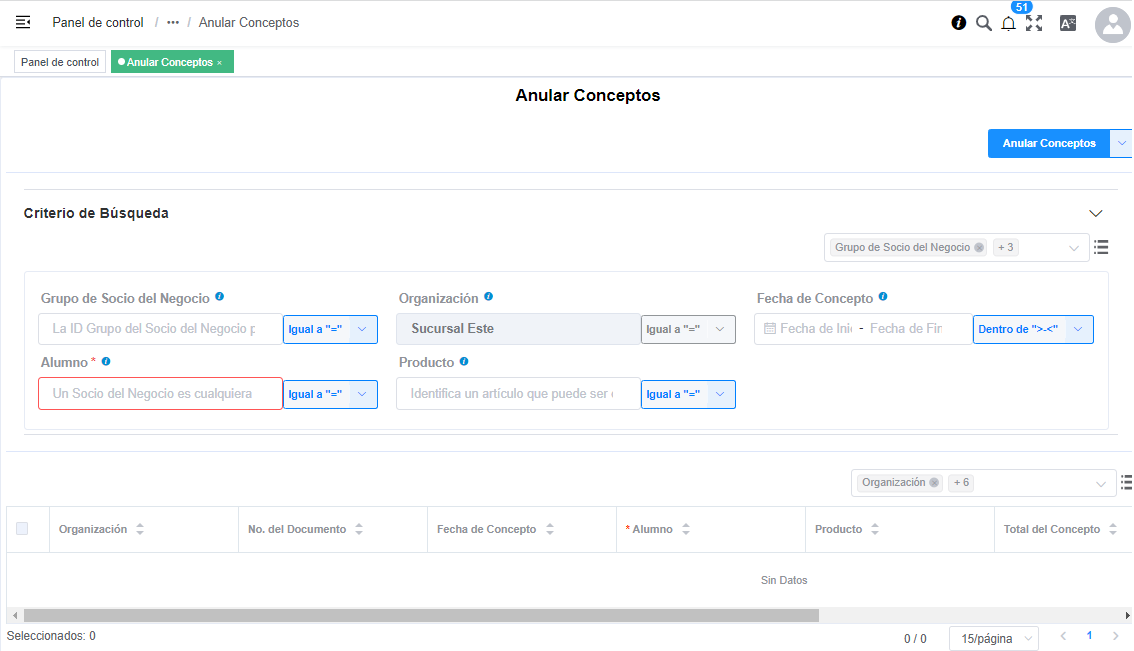Toggle the sidebar menu hamburger icon

pyautogui.click(x=23, y=22)
